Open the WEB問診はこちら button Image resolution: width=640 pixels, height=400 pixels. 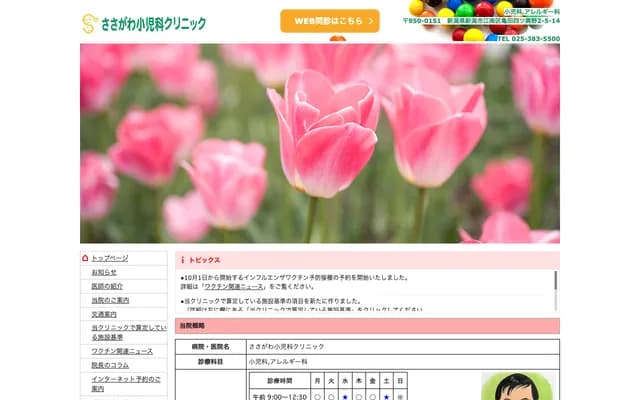click(329, 21)
